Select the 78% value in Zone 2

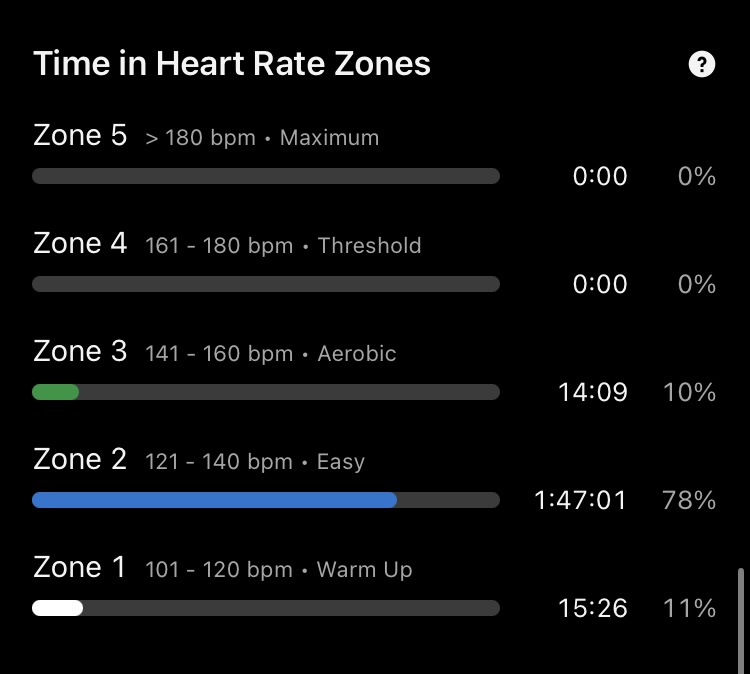pyautogui.click(x=689, y=501)
